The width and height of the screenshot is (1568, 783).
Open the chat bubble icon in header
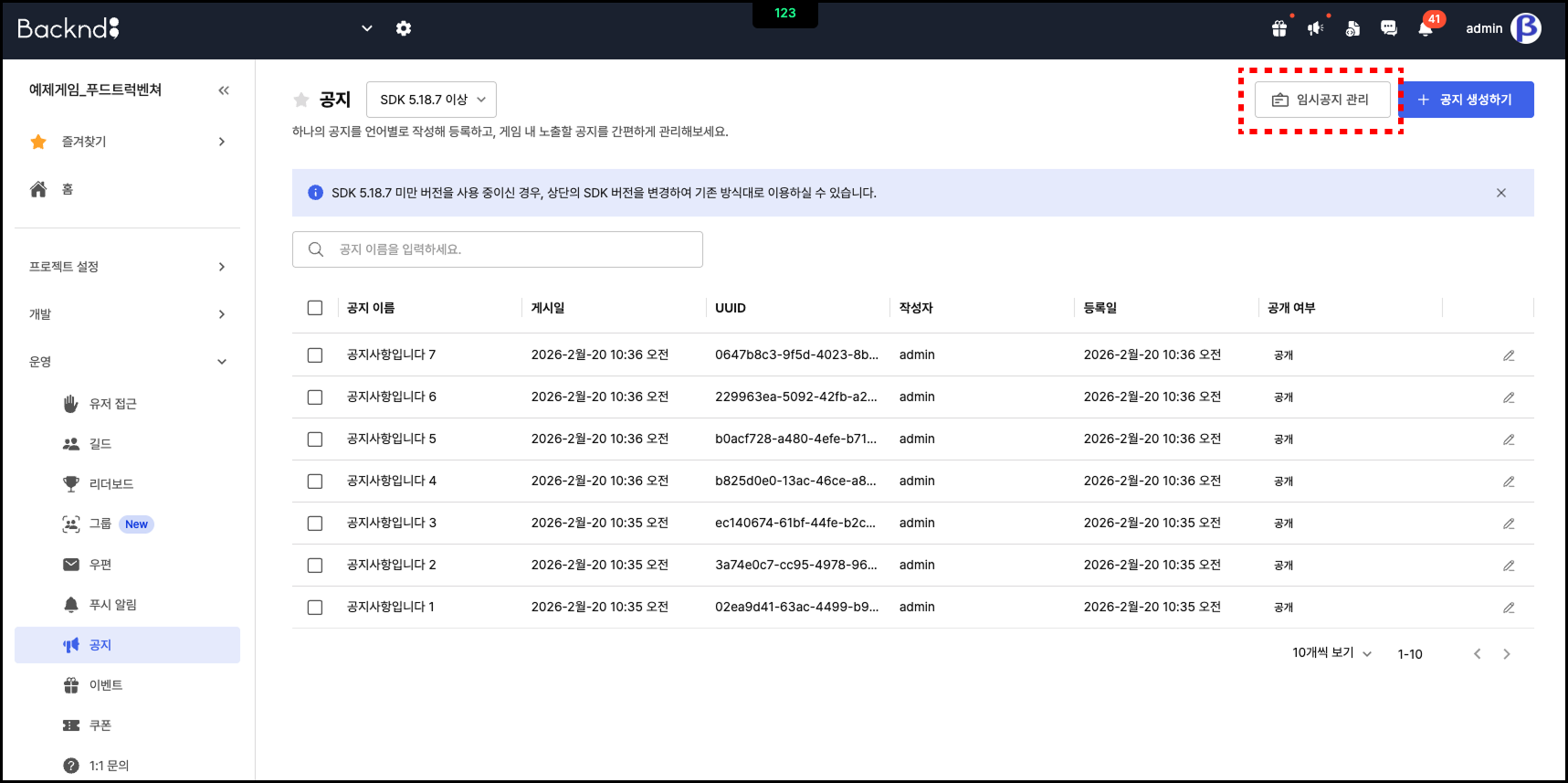pos(1388,28)
